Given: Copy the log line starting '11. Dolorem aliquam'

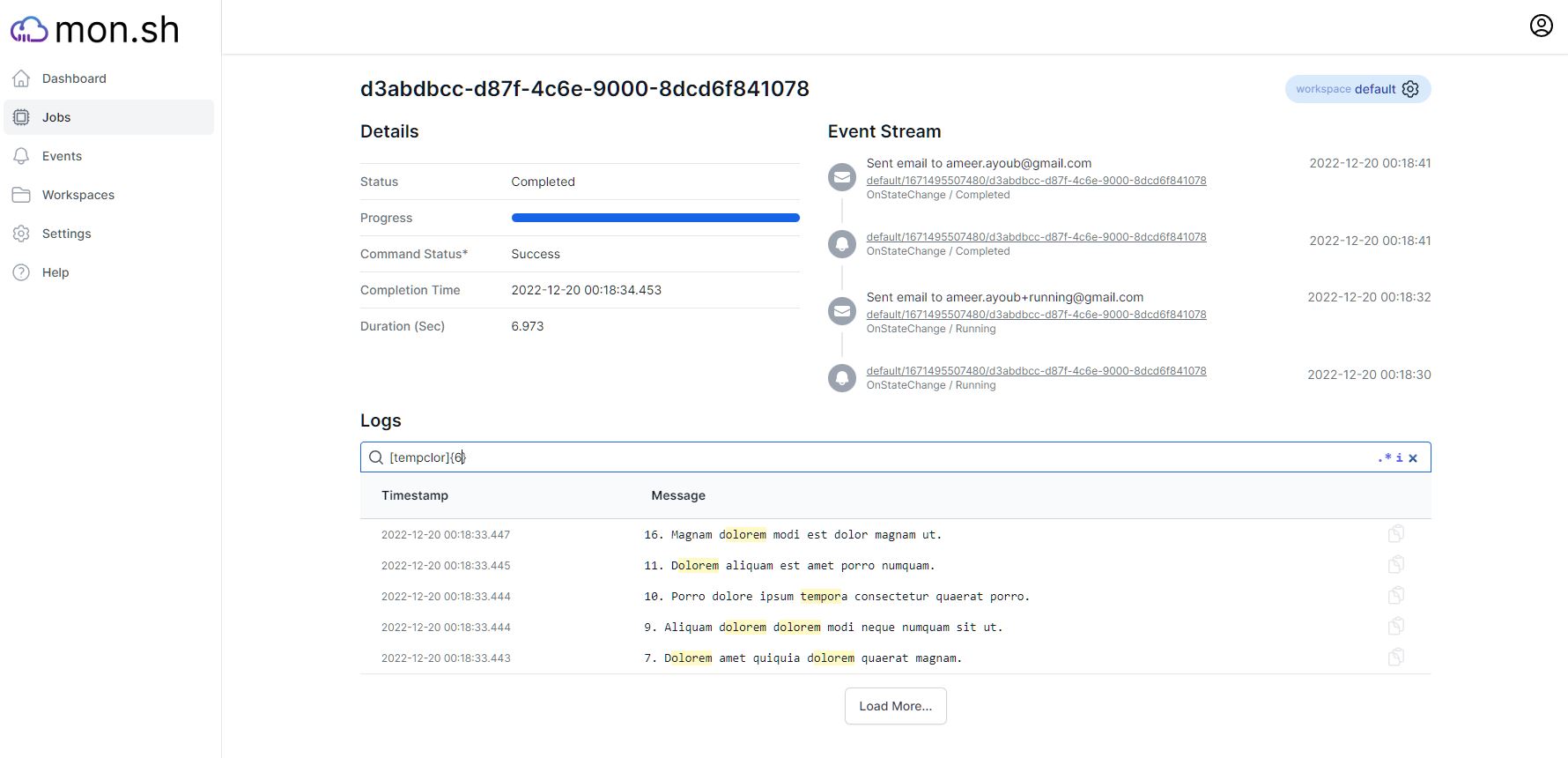Looking at the screenshot, I should click(x=1395, y=565).
